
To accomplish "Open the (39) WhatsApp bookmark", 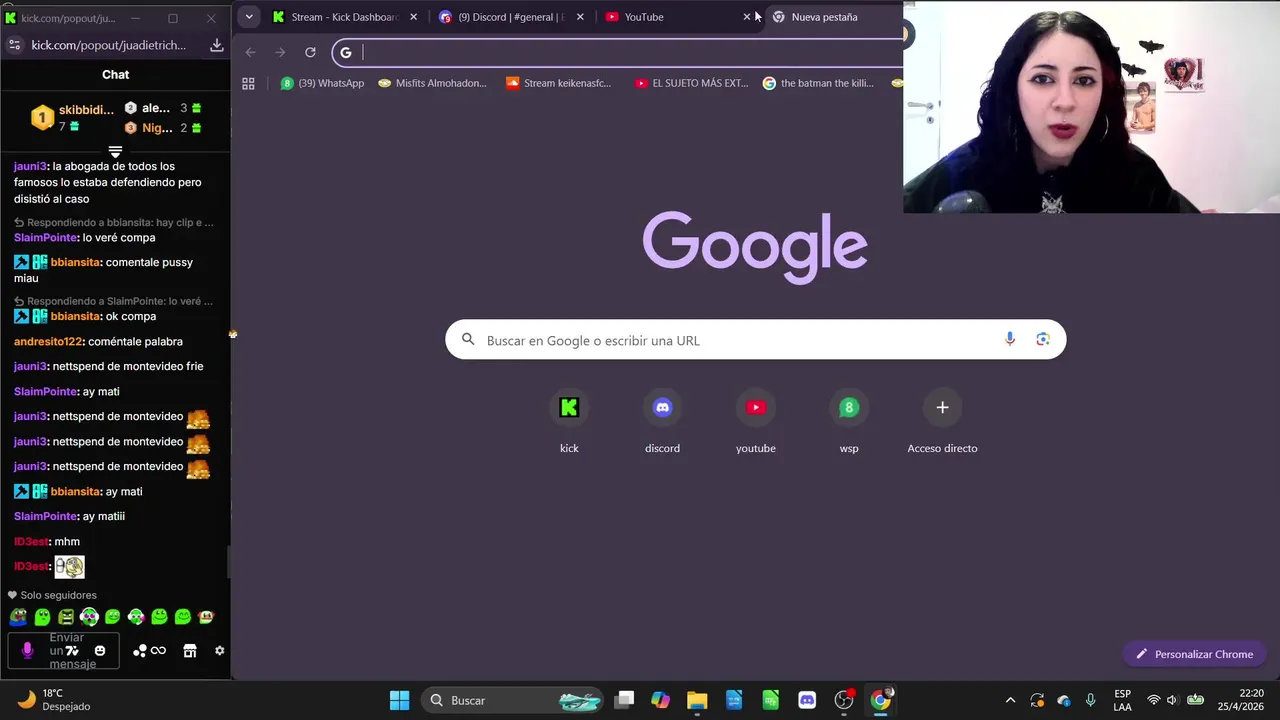I will (322, 83).
